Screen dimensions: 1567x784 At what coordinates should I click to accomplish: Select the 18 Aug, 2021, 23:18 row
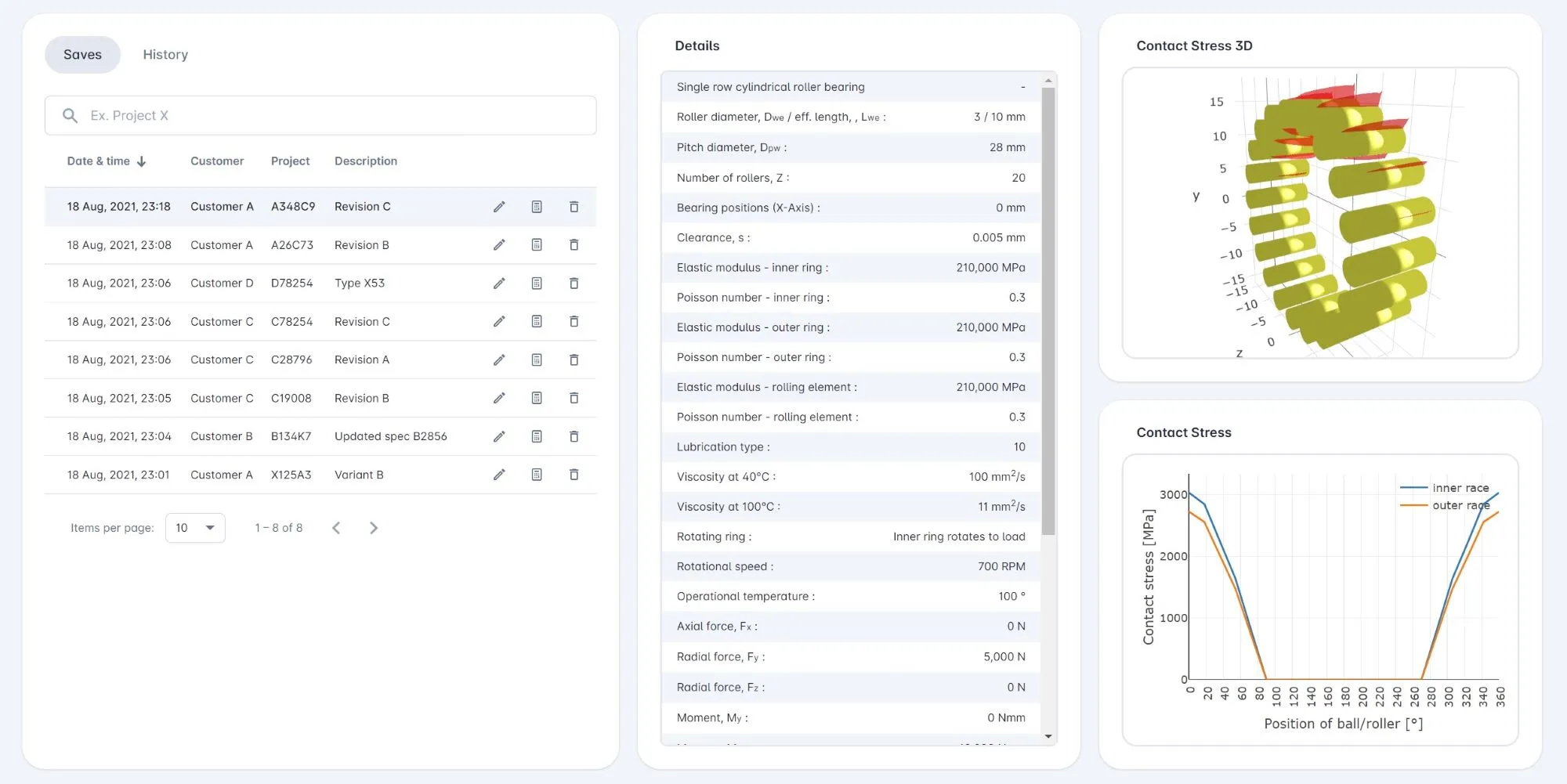[320, 207]
